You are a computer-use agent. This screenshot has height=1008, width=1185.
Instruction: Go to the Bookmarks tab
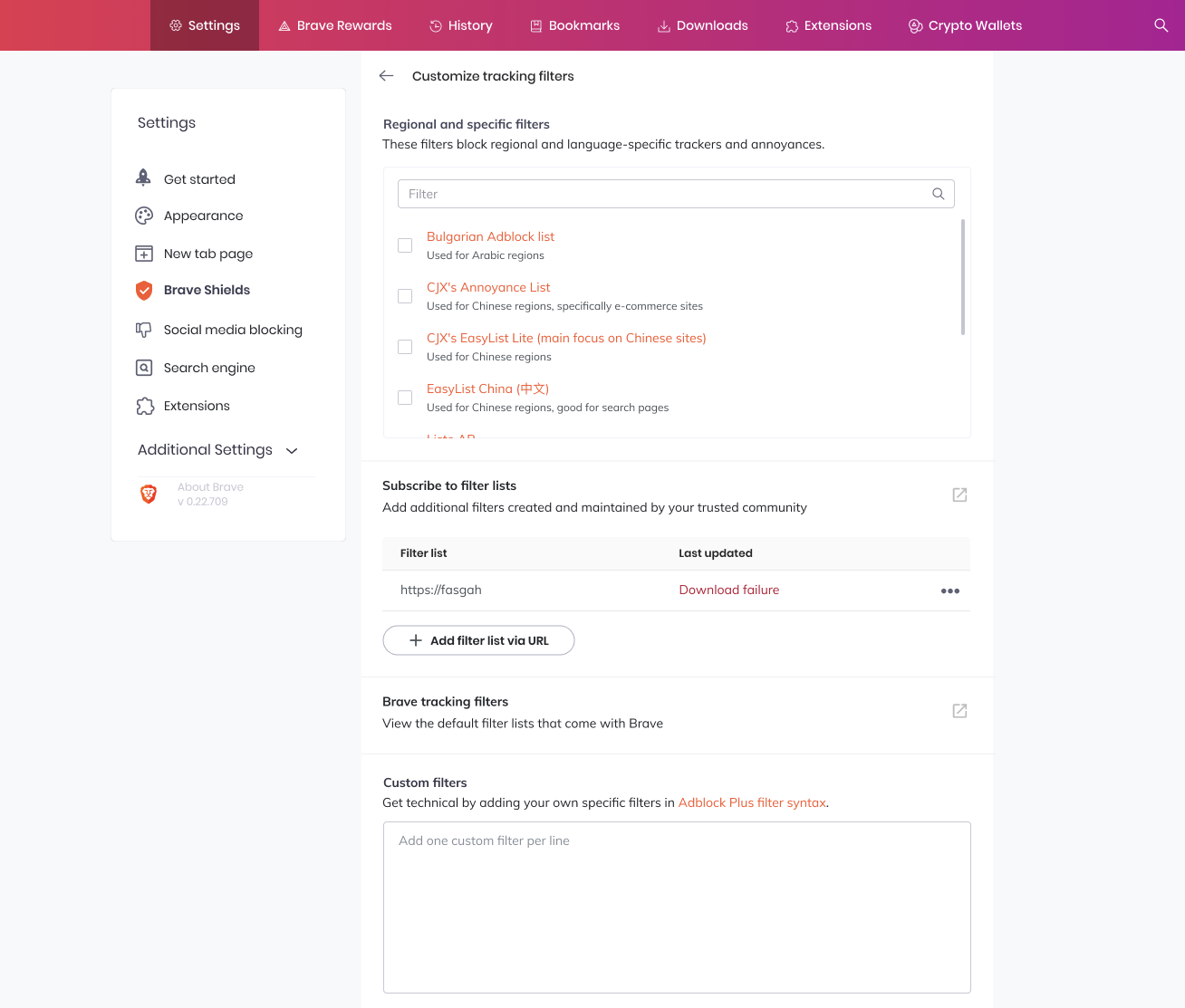point(575,25)
